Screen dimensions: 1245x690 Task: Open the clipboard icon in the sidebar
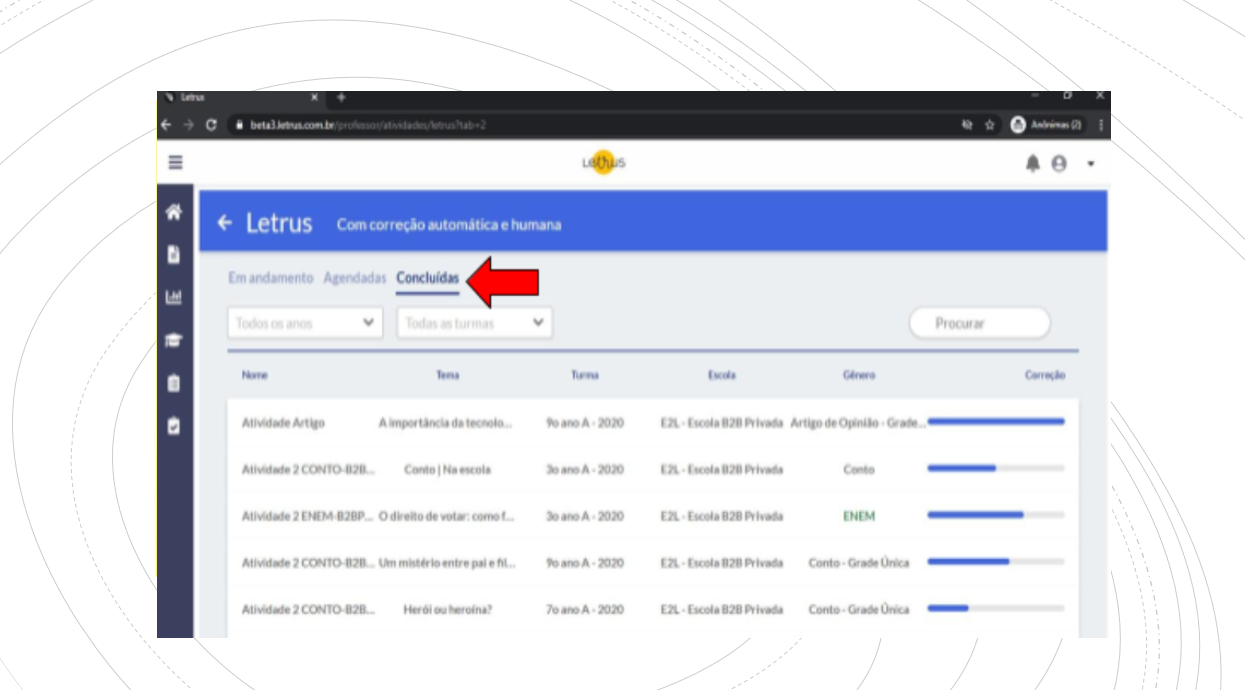(x=174, y=382)
